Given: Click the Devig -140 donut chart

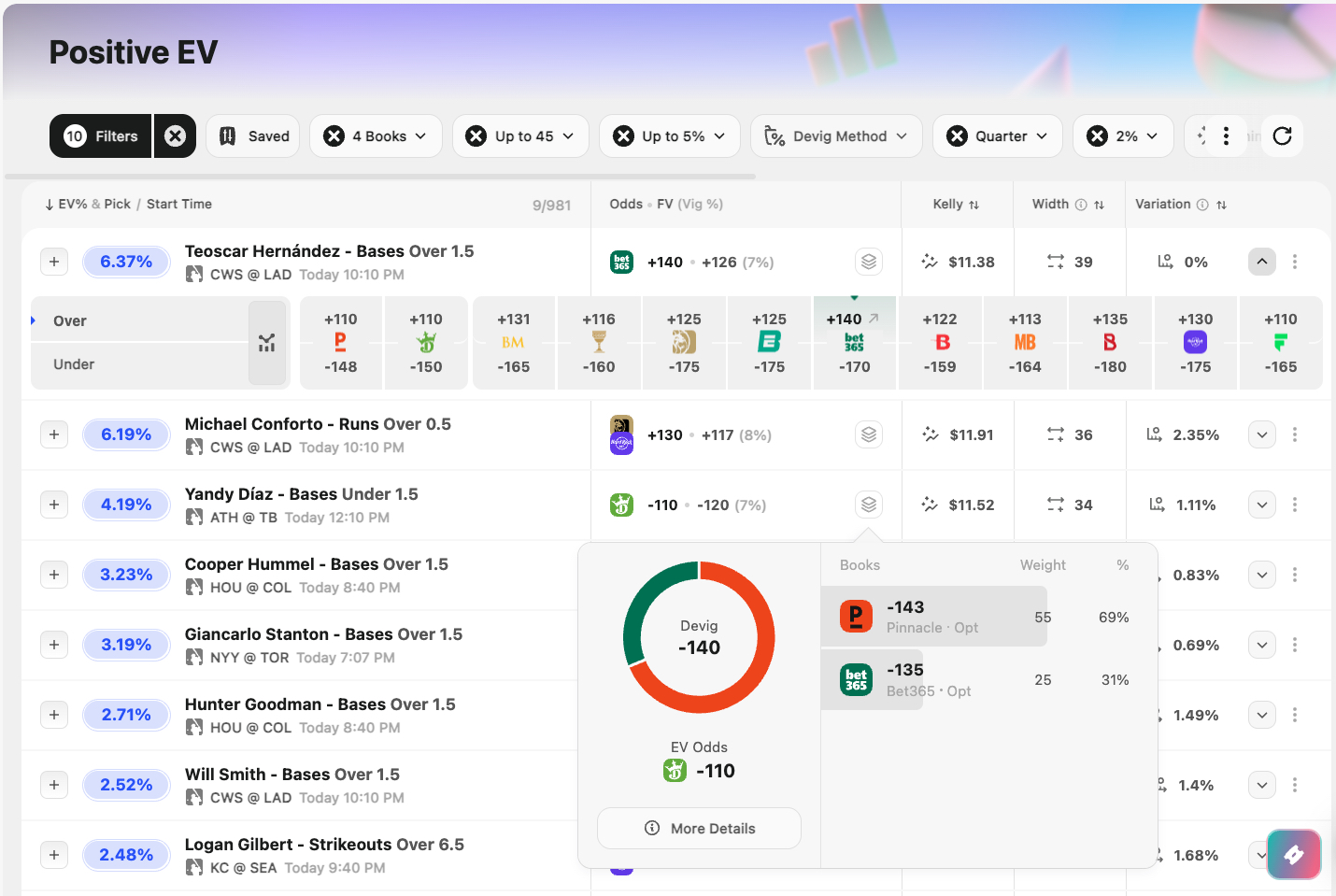Looking at the screenshot, I should 699,637.
